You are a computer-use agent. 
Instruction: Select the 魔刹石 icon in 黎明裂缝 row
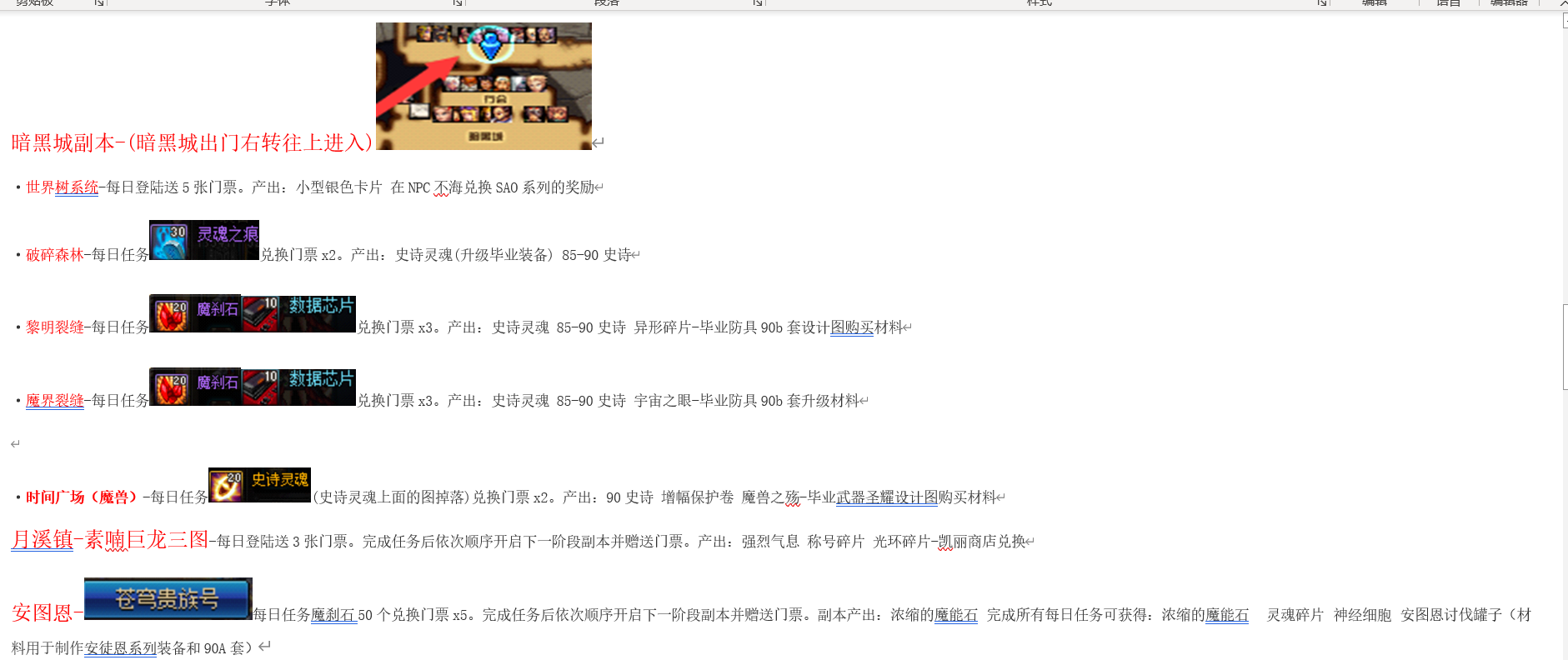click(x=195, y=313)
